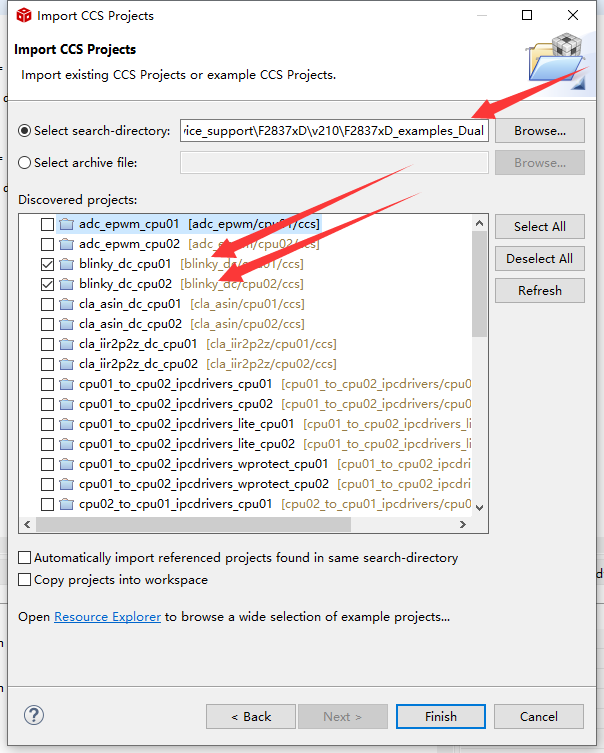Click folder icon of blinky_dc_cpu01 project
Image resolution: width=604 pixels, height=753 pixels.
(66, 264)
